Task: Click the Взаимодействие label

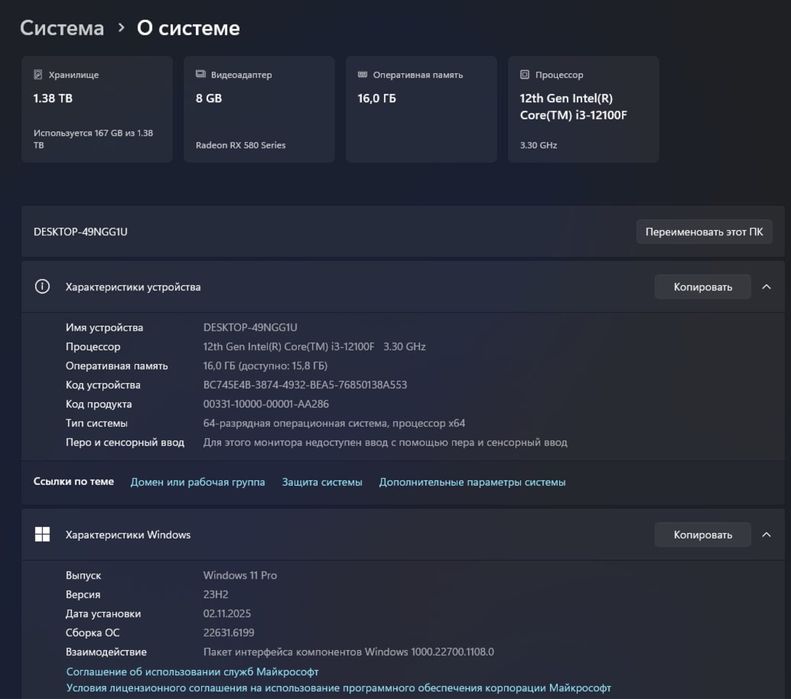Action: click(x=106, y=652)
